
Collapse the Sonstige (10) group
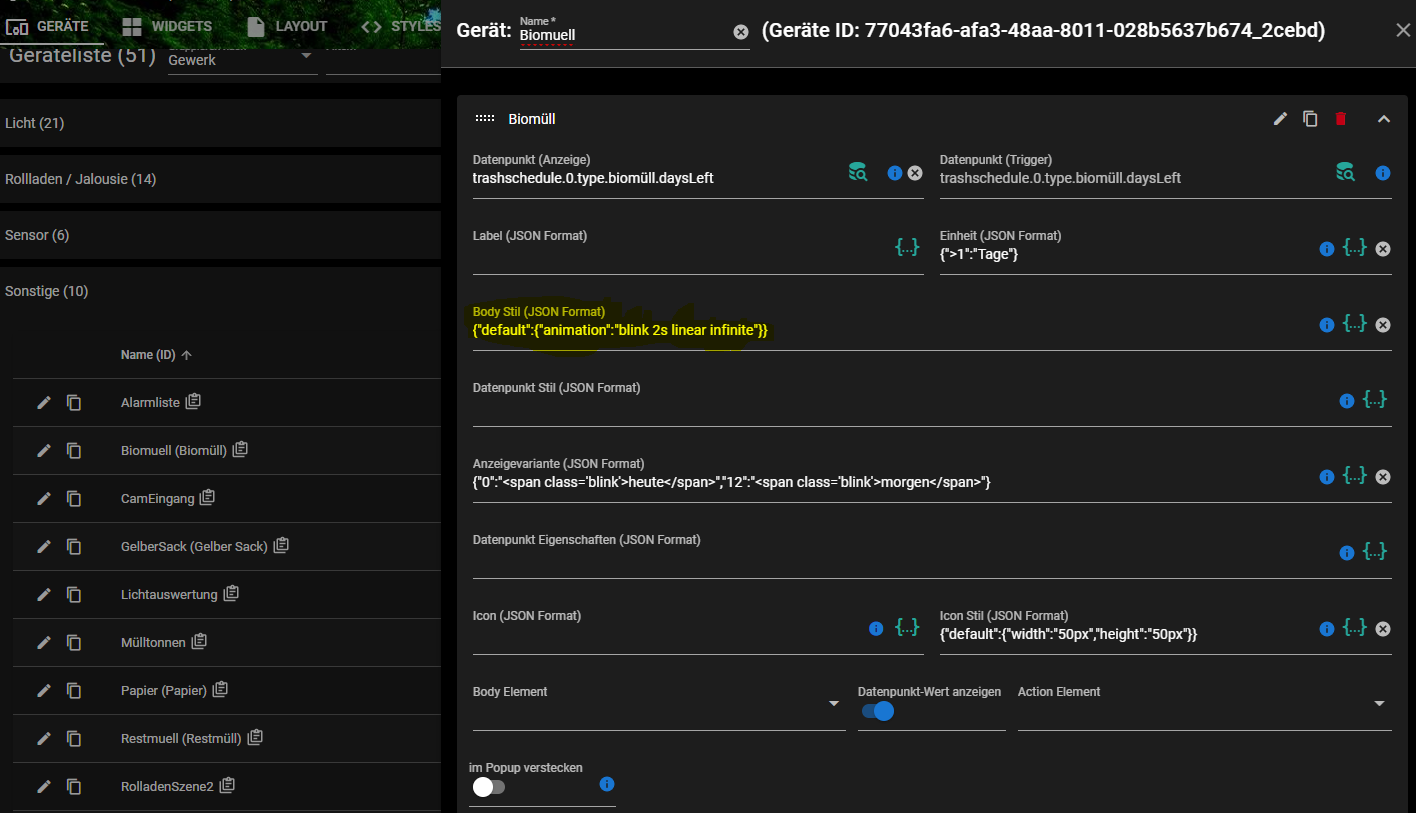tap(220, 291)
